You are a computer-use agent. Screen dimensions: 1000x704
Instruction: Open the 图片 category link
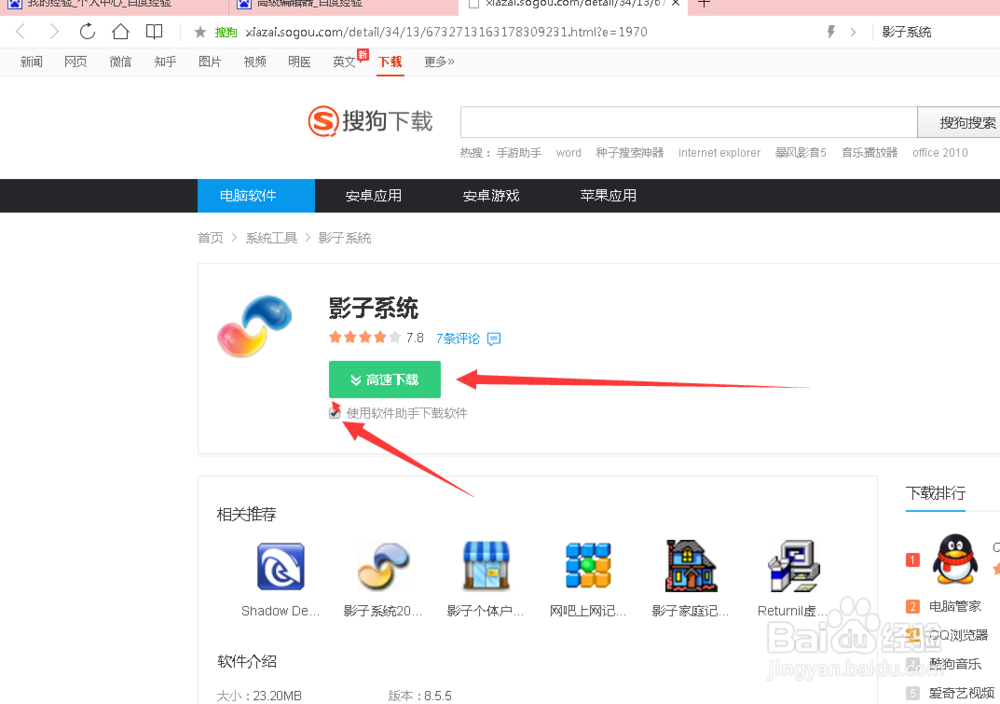pos(210,62)
